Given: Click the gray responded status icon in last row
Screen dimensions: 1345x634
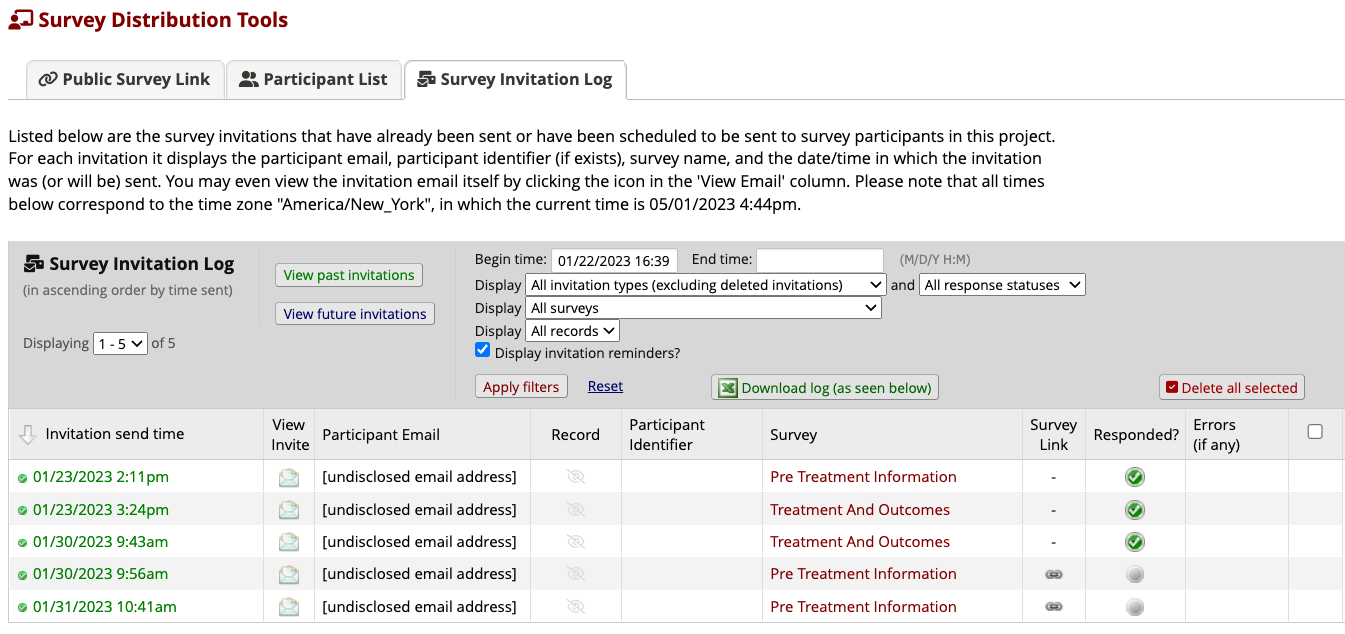Looking at the screenshot, I should [x=1134, y=606].
